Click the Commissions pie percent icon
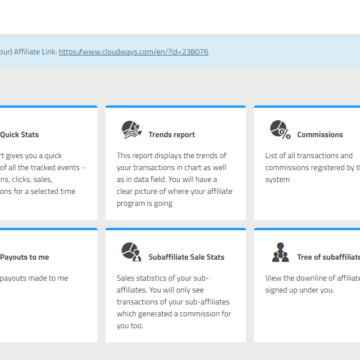Viewport: 360px width, 360px height. [x=280, y=130]
